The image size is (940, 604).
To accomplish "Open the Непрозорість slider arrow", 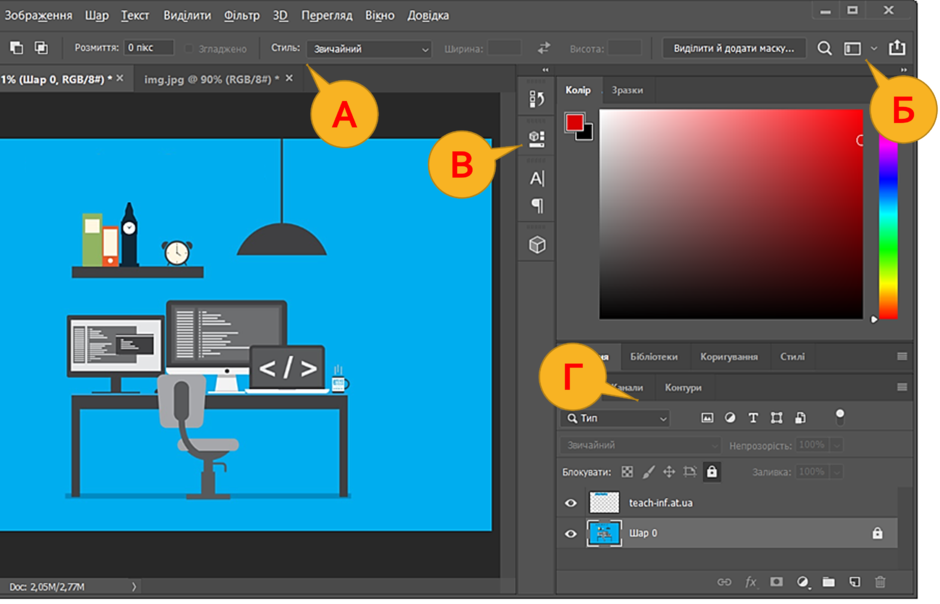I will pyautogui.click(x=837, y=445).
